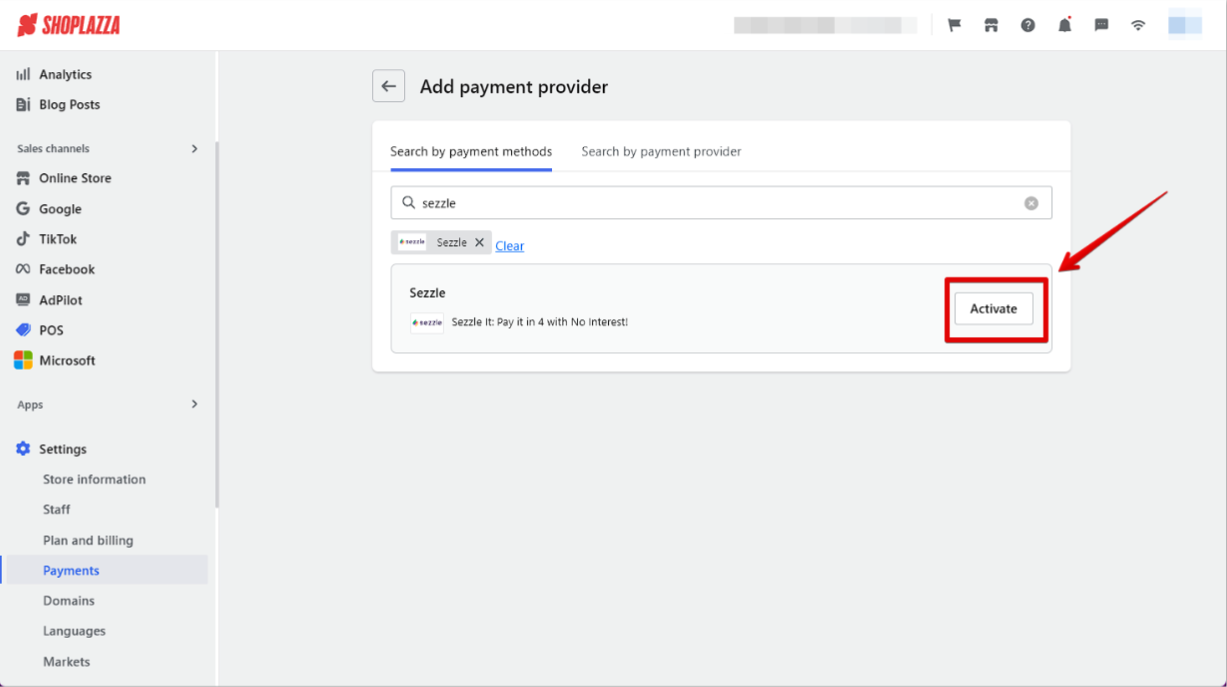Image resolution: width=1227 pixels, height=687 pixels.
Task: Open the storefront icon in header
Action: coord(991,25)
